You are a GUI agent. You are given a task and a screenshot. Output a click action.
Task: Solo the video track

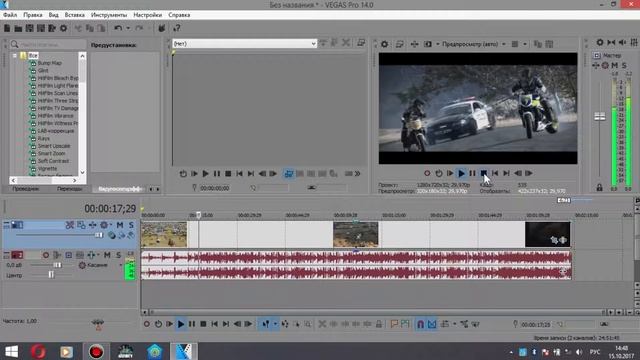click(x=131, y=225)
